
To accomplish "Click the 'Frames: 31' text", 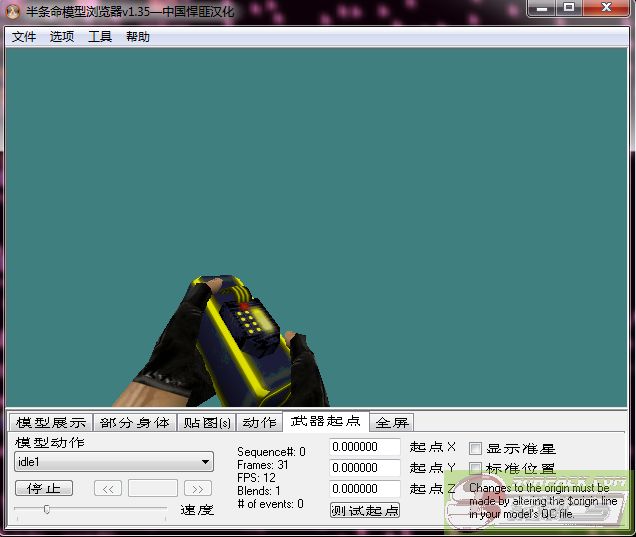I will click(263, 465).
